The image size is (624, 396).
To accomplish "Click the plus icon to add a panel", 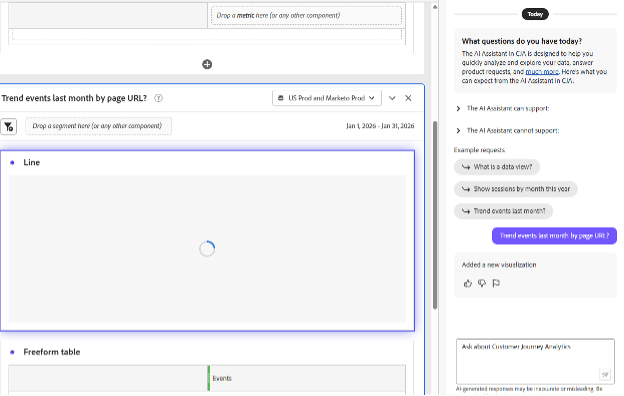I will (x=207, y=64).
